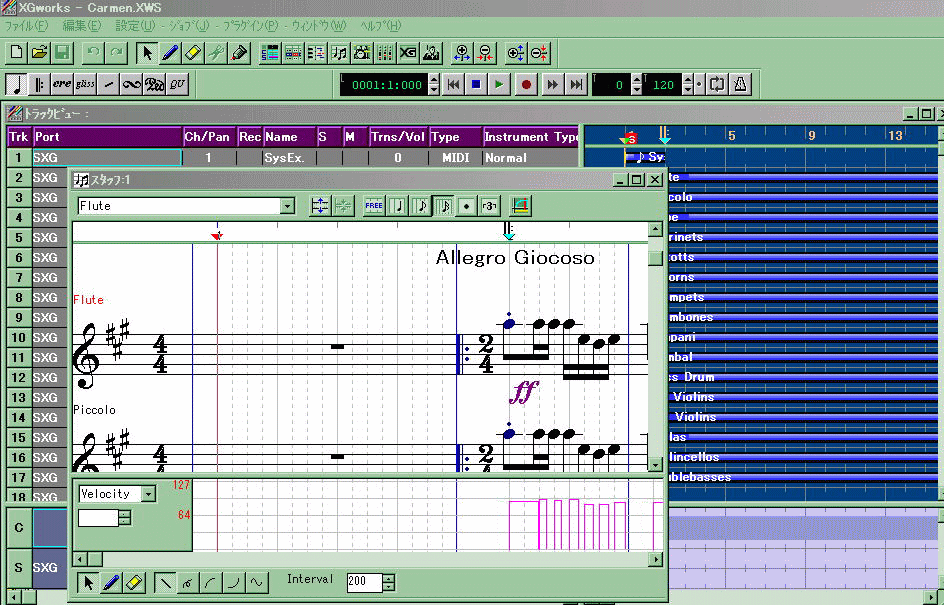Viewport: 944px width, 605px height.
Task: Undo the last edit
Action: coord(93,53)
